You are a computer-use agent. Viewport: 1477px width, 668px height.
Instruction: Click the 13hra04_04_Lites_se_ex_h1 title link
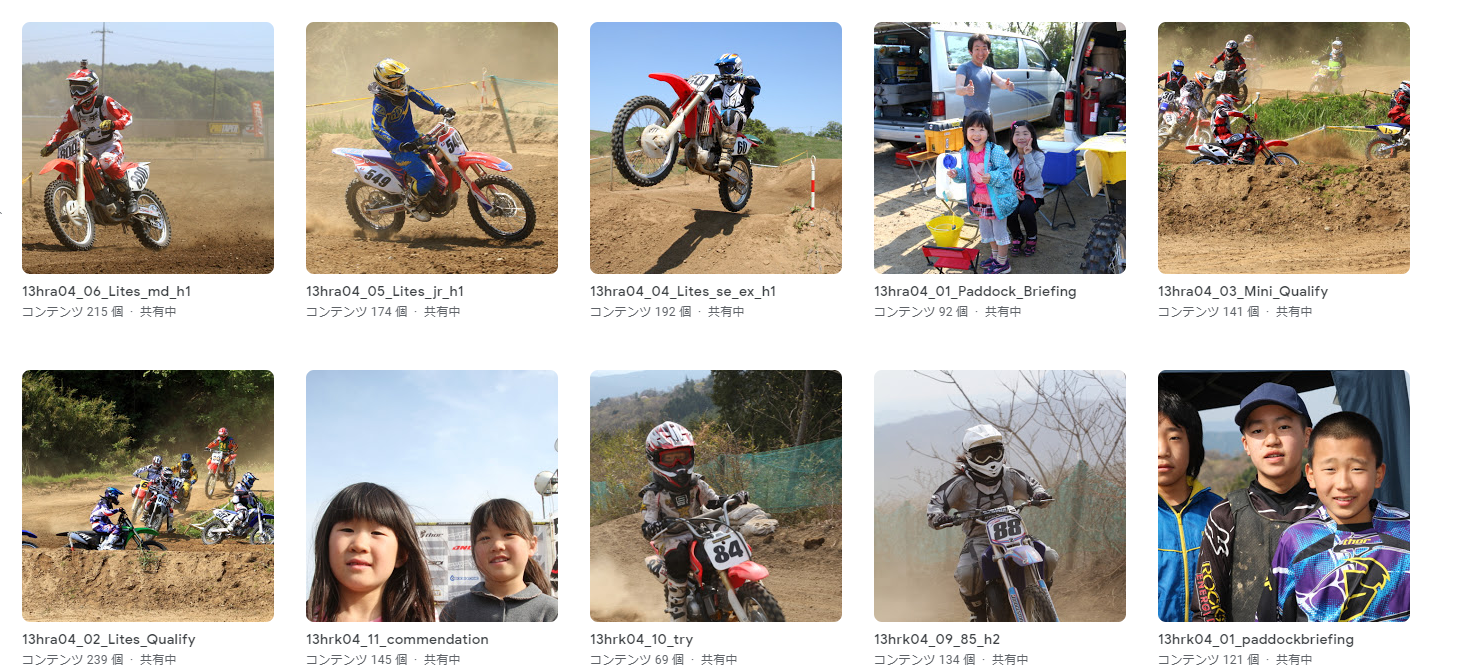(x=683, y=292)
